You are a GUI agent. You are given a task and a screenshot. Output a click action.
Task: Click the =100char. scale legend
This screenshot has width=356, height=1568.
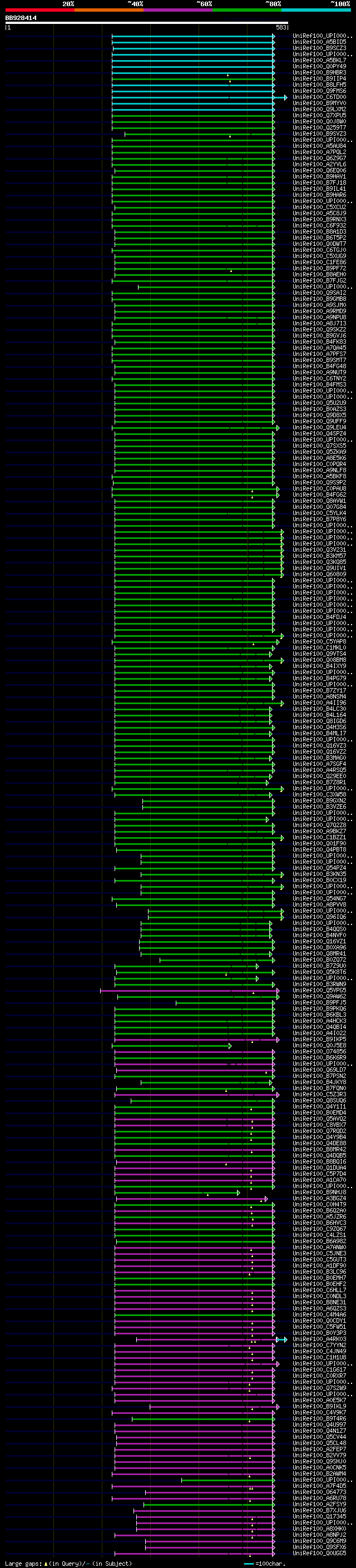pos(264,1564)
